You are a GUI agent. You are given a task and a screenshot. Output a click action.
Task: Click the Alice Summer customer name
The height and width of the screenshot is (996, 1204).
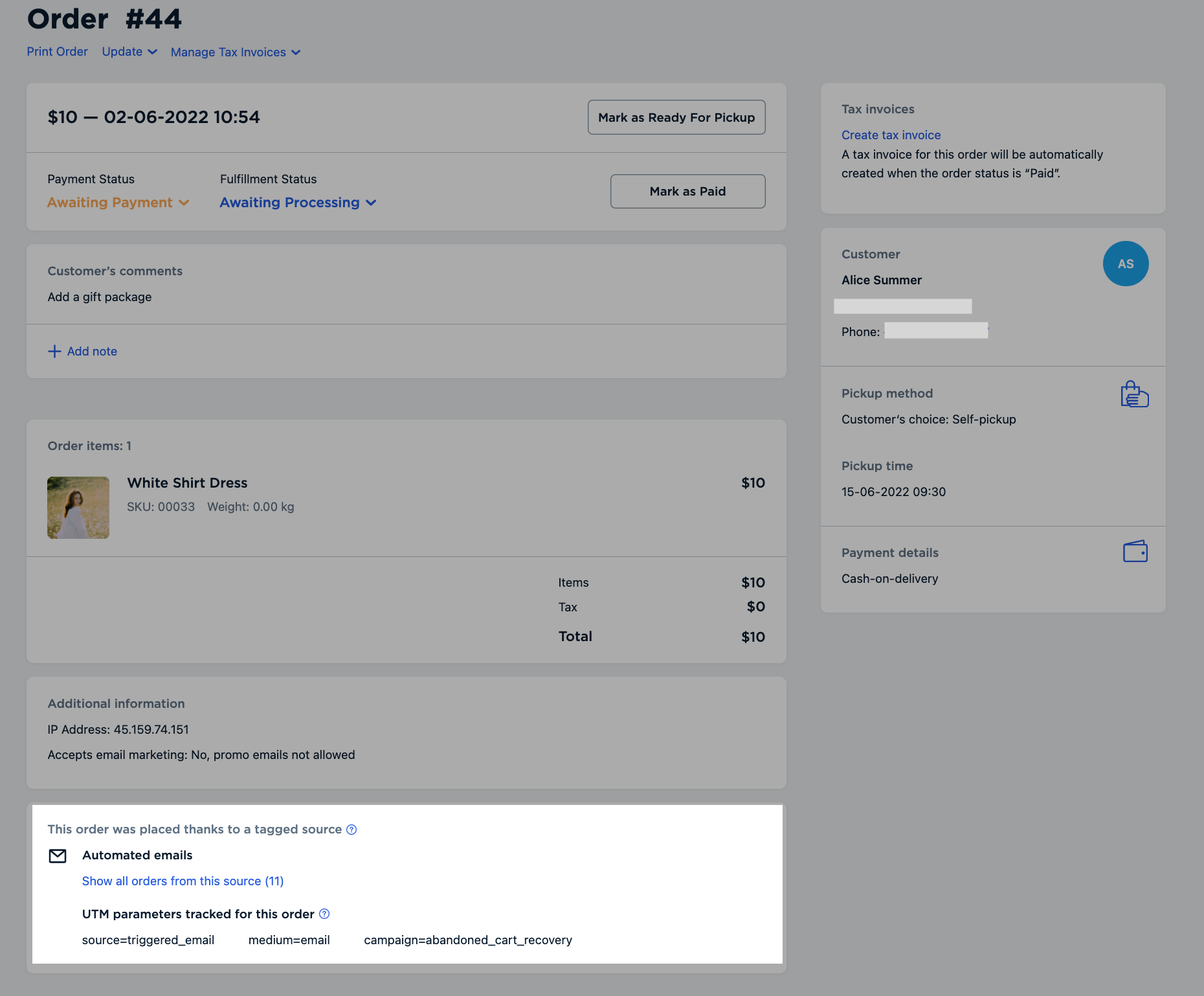pos(881,280)
